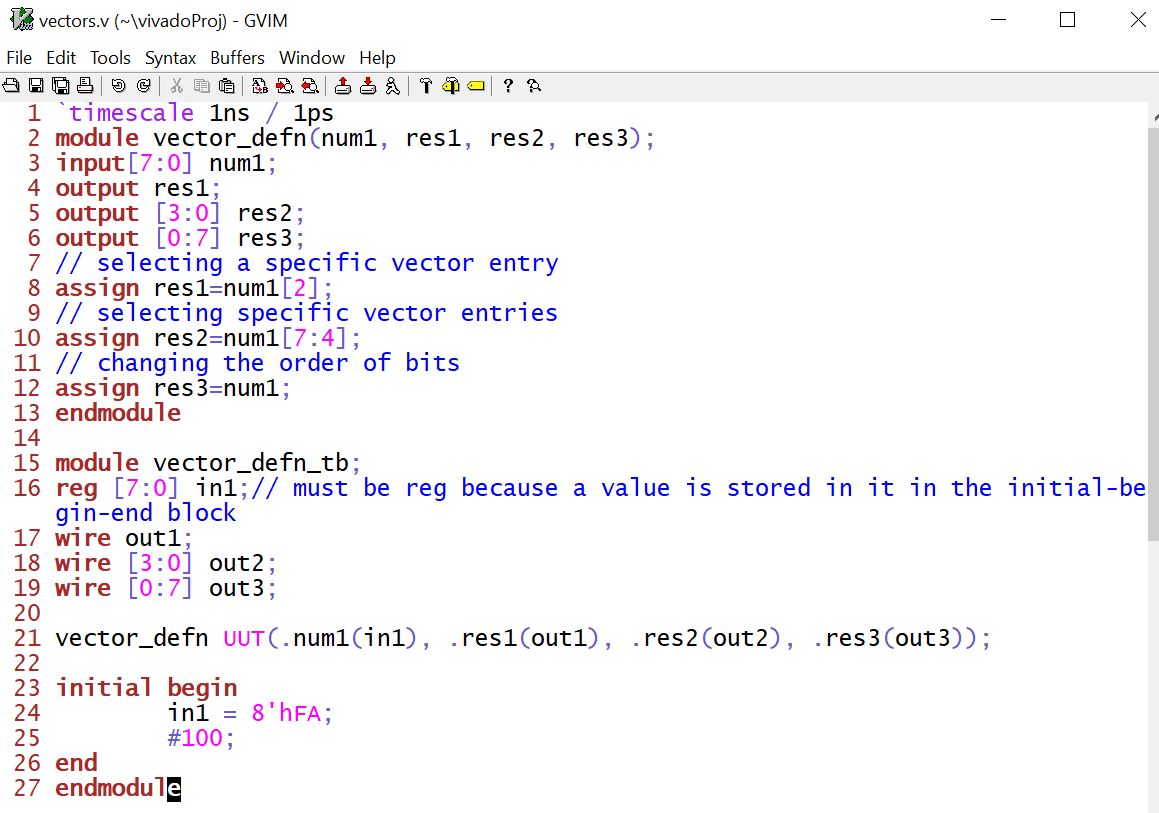Click the Open file toolbar icon

[11, 86]
